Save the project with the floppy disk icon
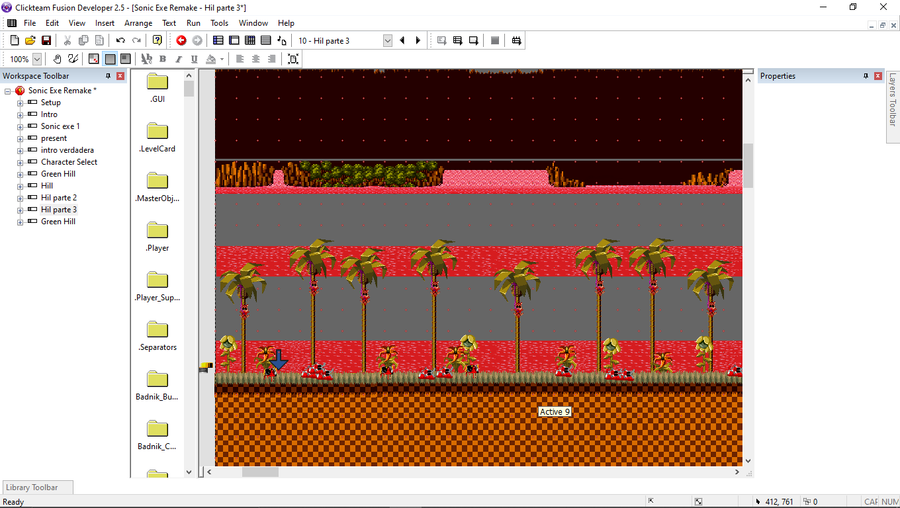900x508 pixels. [x=46, y=40]
